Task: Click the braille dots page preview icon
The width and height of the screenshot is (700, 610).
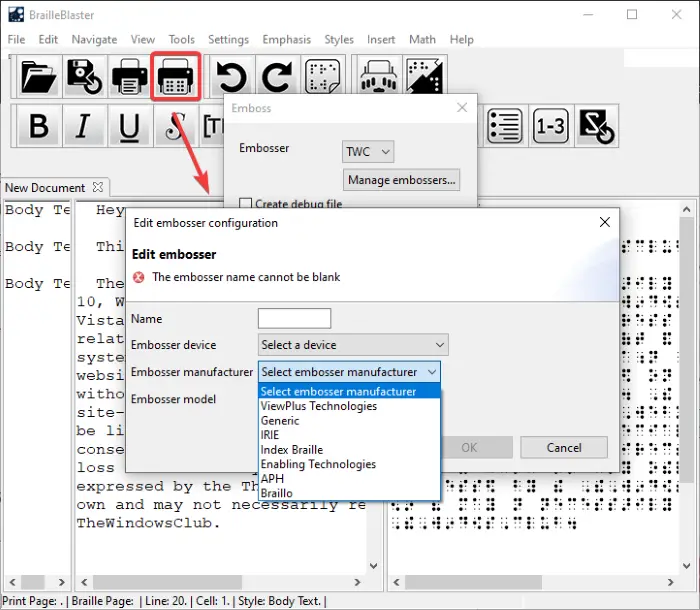Action: click(x=322, y=76)
